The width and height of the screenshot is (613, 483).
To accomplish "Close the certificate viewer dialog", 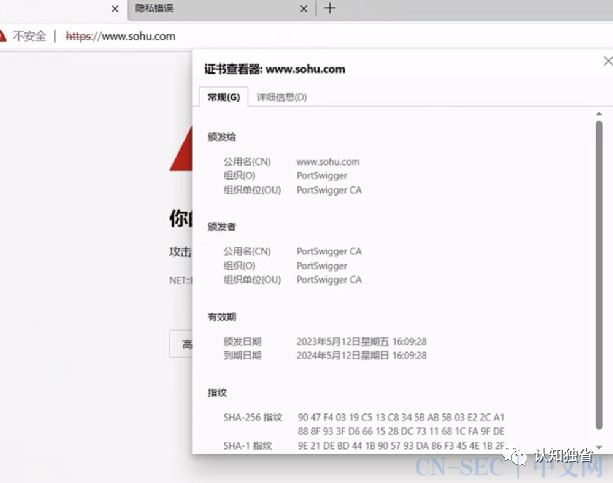I will click(608, 61).
